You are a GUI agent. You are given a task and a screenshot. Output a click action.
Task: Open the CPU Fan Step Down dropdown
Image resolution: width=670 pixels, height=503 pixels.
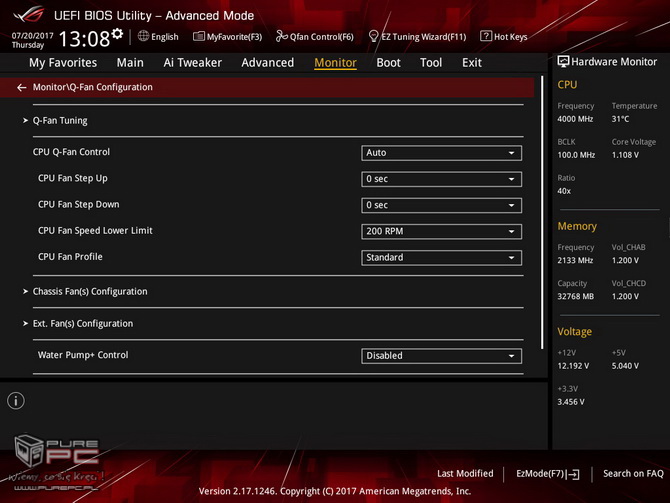tap(441, 205)
